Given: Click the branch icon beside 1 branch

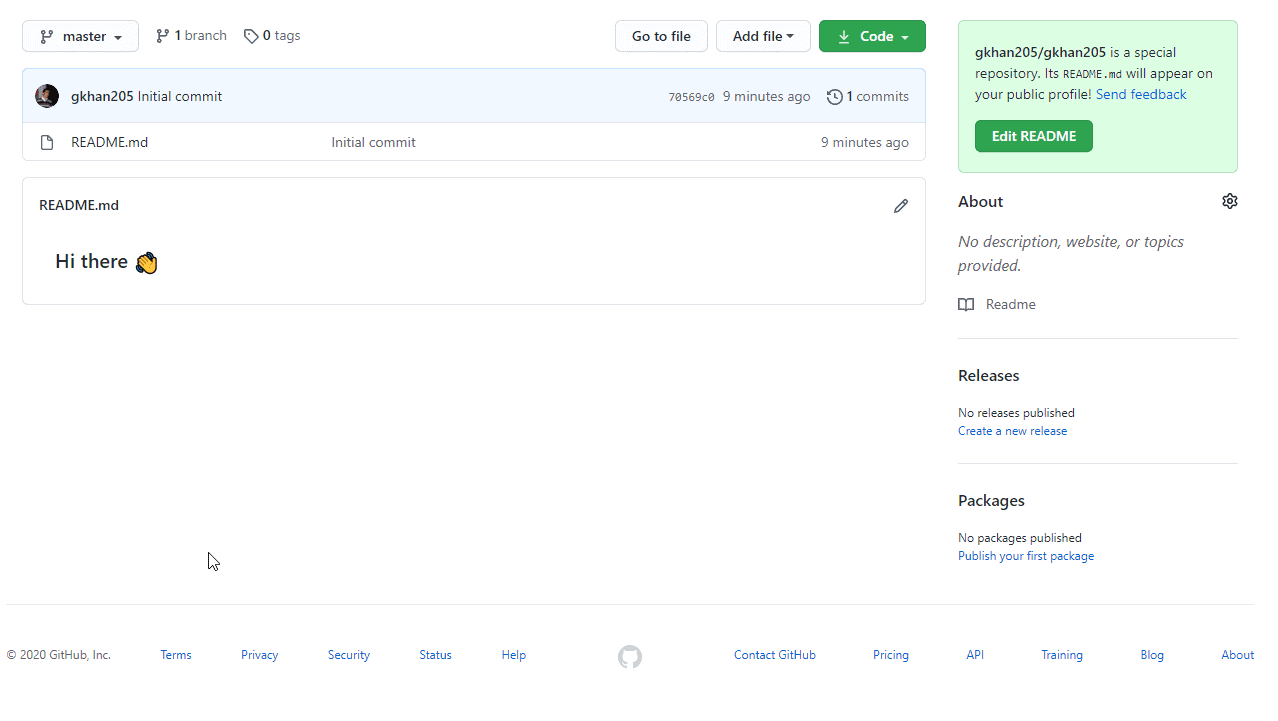Looking at the screenshot, I should 163,36.
